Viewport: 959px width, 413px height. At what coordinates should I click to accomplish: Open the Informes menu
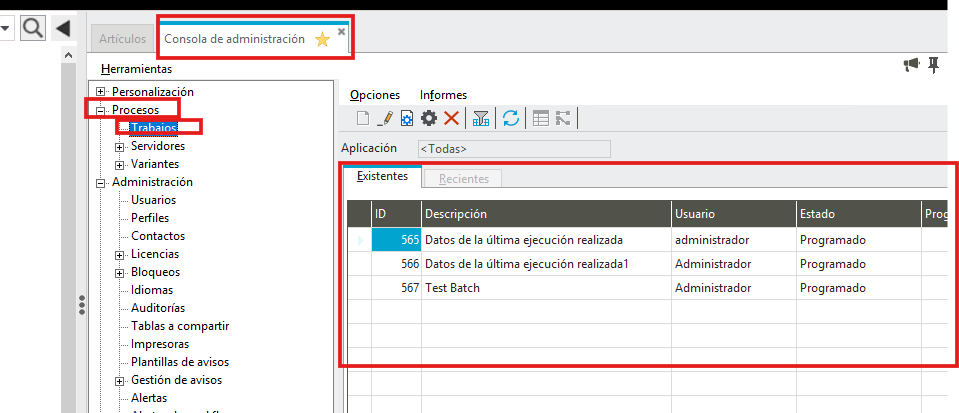[443, 95]
